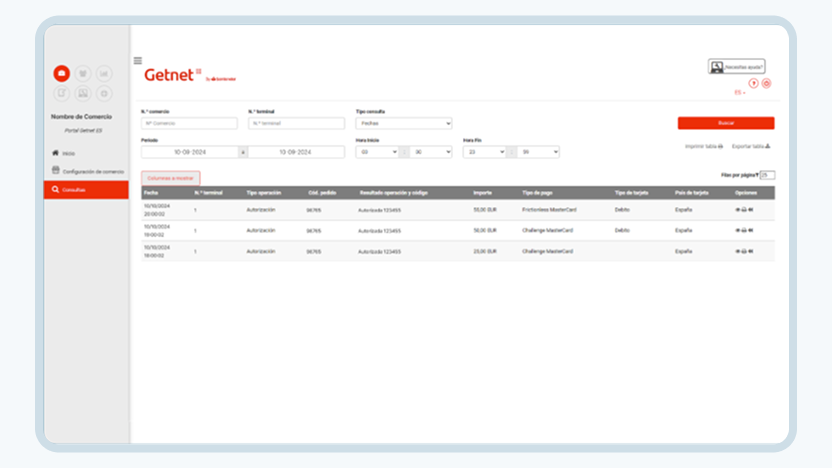Open the Hora Inicio hour dropdown

(x=377, y=152)
